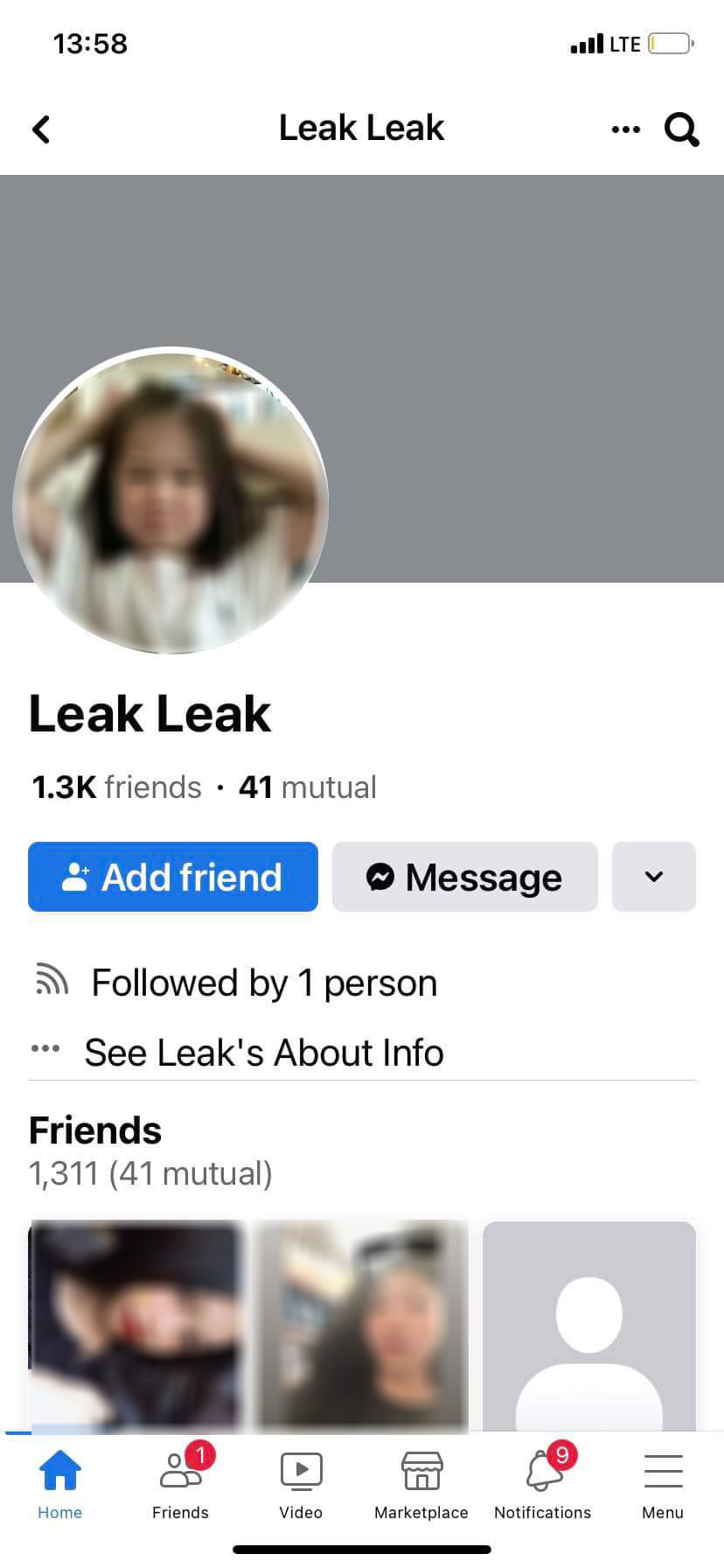Screen dimensions: 724x1568
Task: Open the Marketplace storefront icon
Action: point(421,1471)
